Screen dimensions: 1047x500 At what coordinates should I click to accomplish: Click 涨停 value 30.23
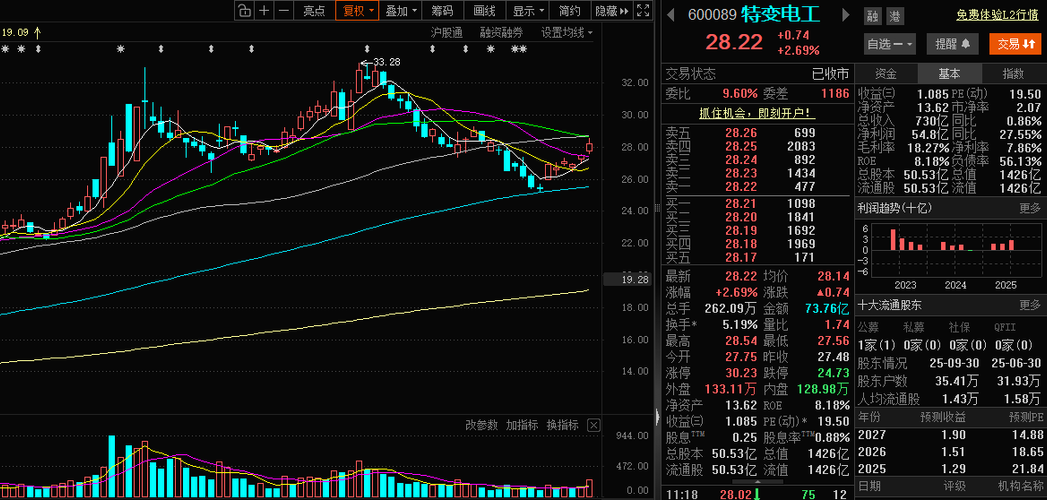click(x=741, y=372)
